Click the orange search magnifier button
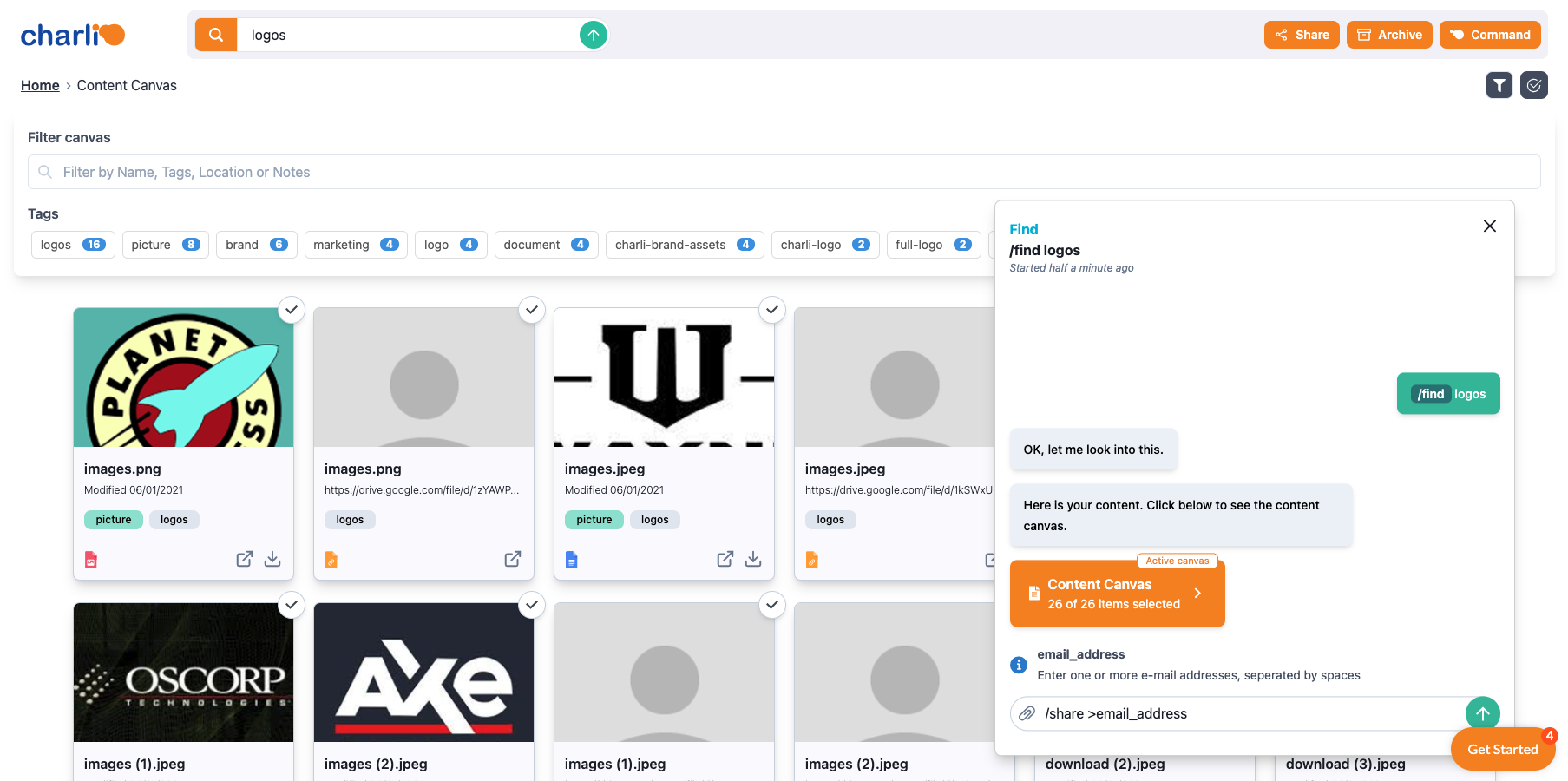 coord(216,35)
